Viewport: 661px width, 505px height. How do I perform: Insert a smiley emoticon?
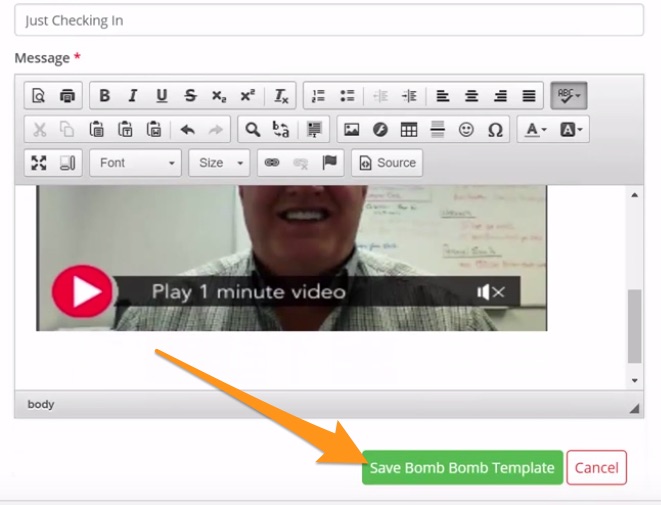click(x=466, y=129)
